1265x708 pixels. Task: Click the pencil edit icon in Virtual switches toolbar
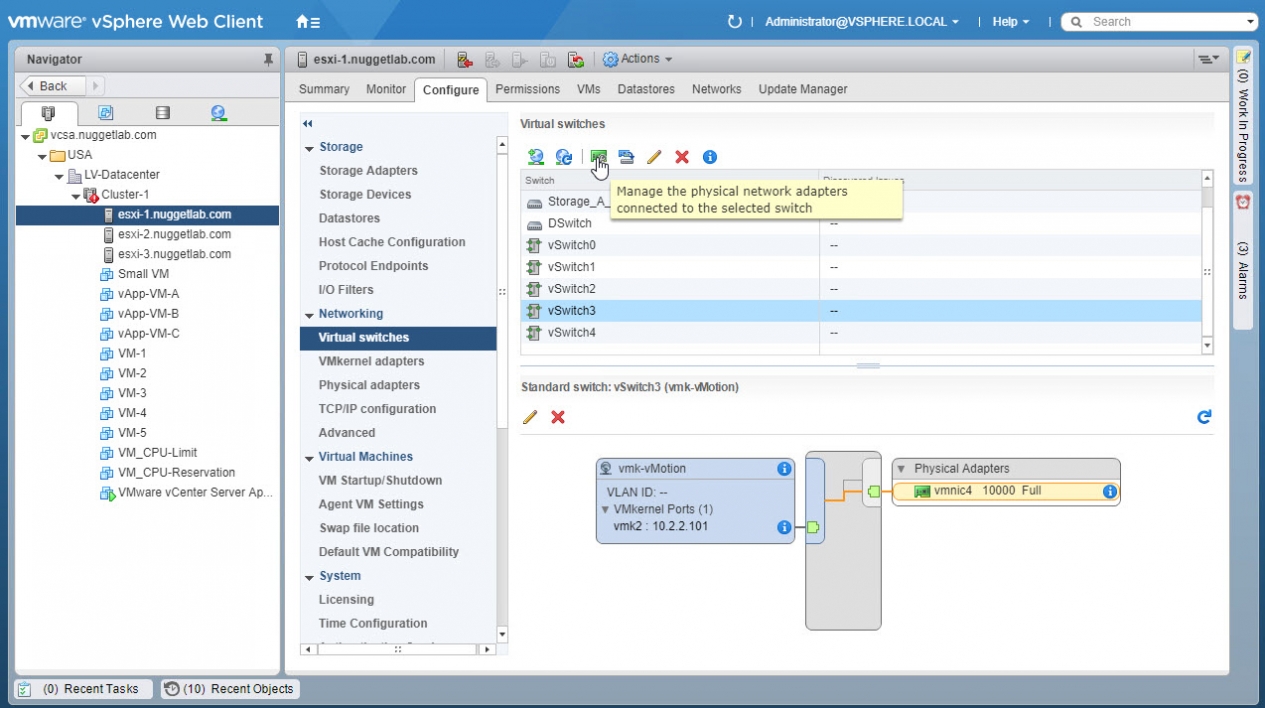coord(654,157)
